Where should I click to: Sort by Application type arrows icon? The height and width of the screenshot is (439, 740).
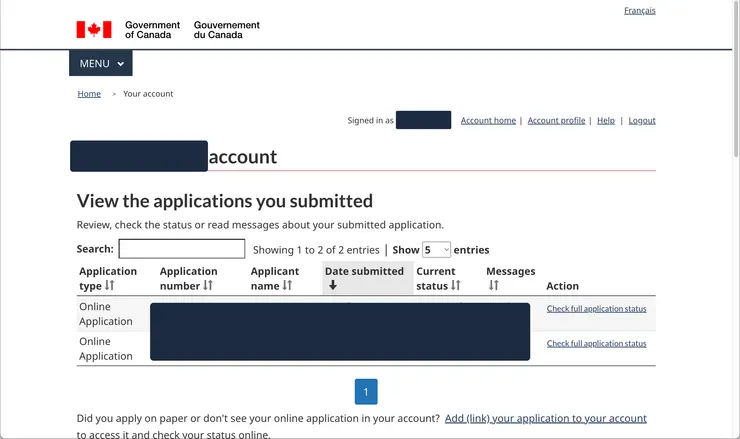pyautogui.click(x=110, y=286)
